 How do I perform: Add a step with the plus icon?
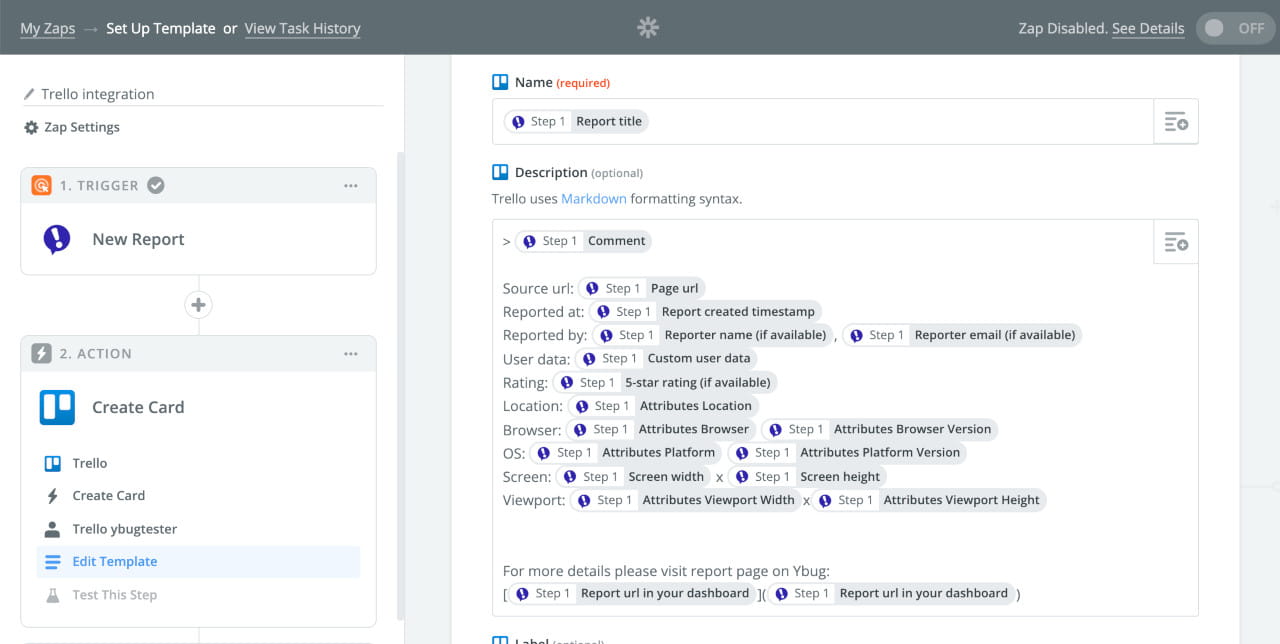[x=198, y=305]
